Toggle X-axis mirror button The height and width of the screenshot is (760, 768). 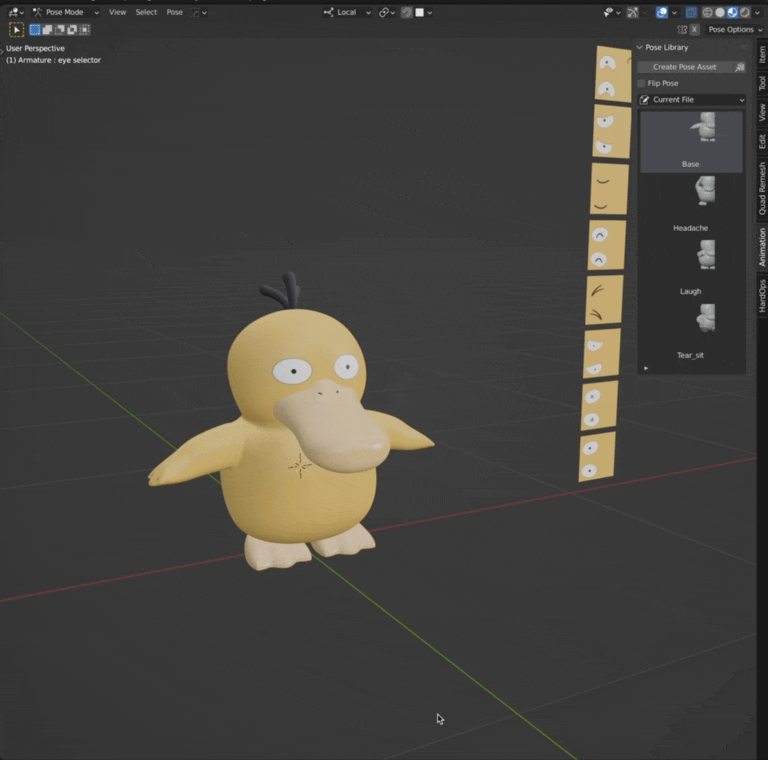click(695, 30)
